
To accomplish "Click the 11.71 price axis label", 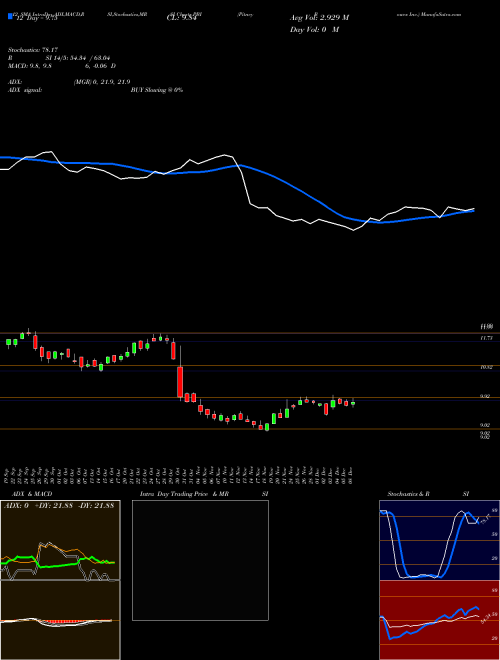I will pos(486,338).
